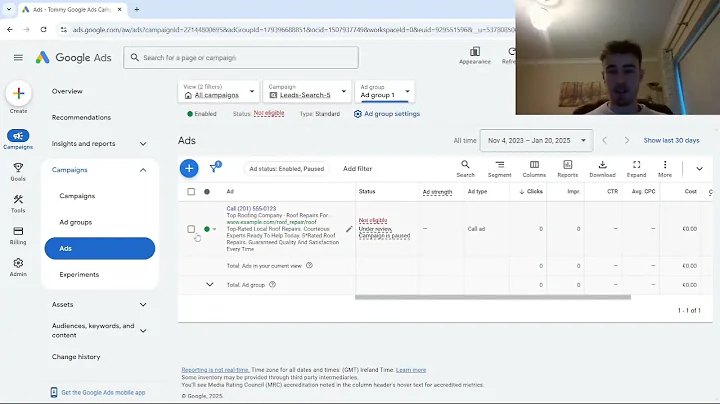Expand Audiences, keywords, and content
This screenshot has height=404, width=720.
coord(143,331)
